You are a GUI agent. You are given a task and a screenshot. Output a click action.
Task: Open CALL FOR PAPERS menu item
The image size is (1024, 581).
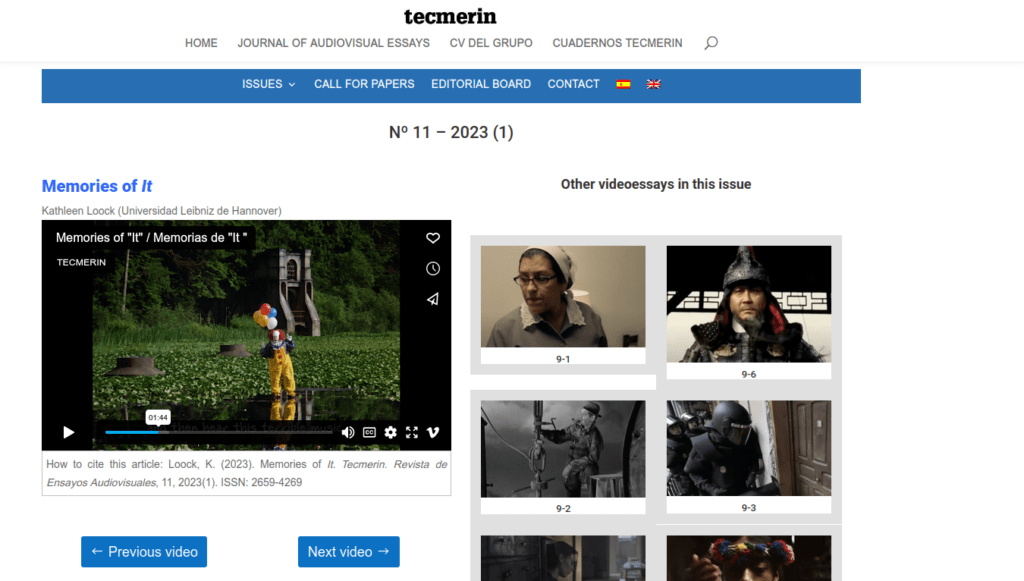[x=364, y=84]
